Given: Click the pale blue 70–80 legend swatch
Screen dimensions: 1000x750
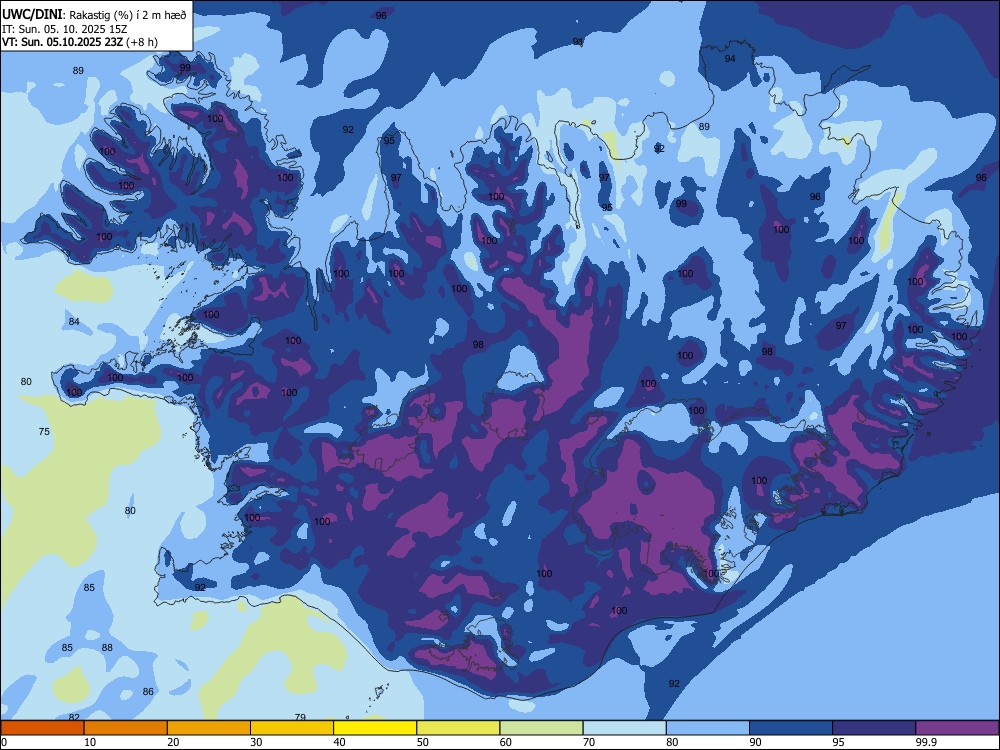Looking at the screenshot, I should pos(624,728).
